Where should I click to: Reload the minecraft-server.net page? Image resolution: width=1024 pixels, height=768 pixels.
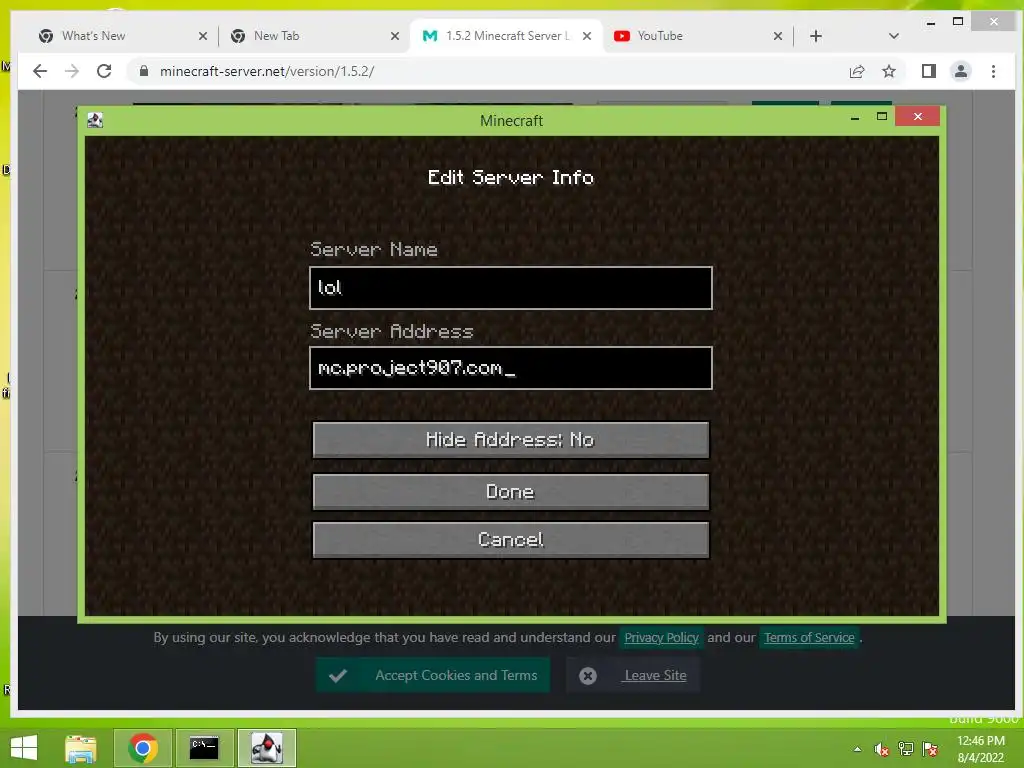coord(104,71)
